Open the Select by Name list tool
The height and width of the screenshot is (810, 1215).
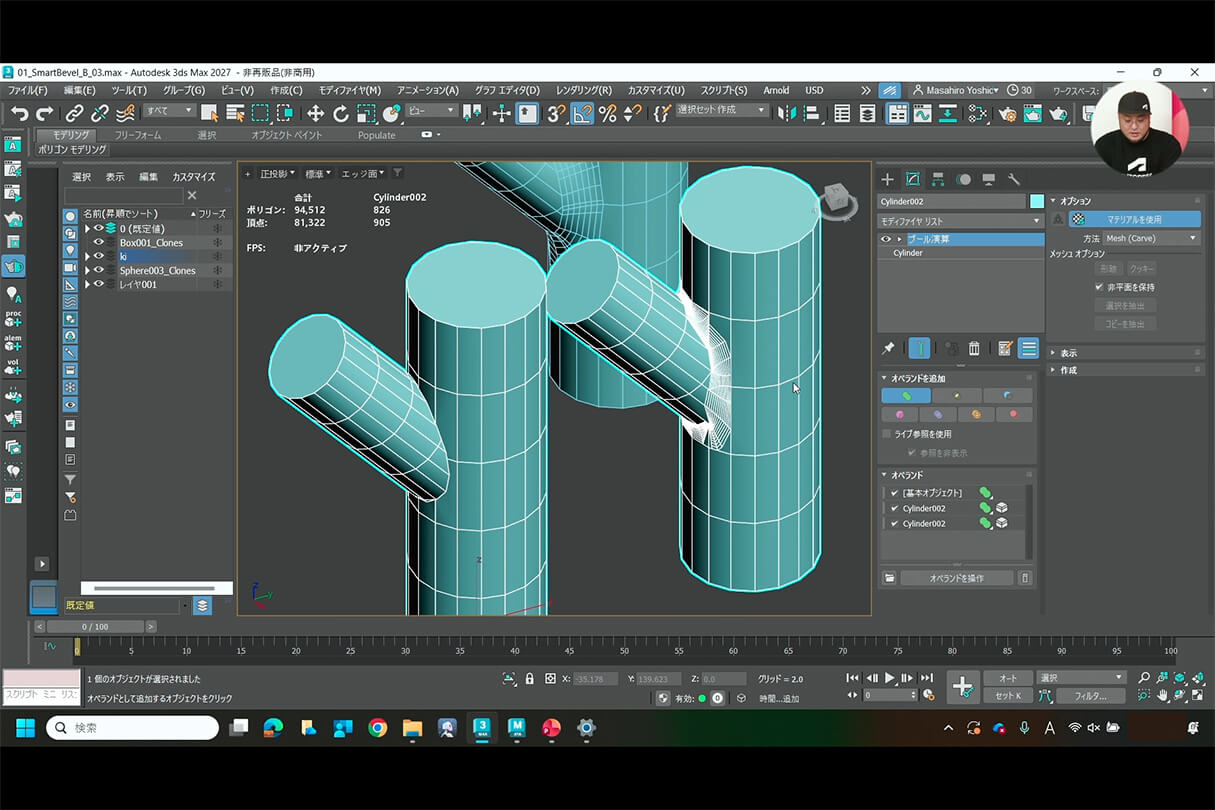[x=235, y=113]
